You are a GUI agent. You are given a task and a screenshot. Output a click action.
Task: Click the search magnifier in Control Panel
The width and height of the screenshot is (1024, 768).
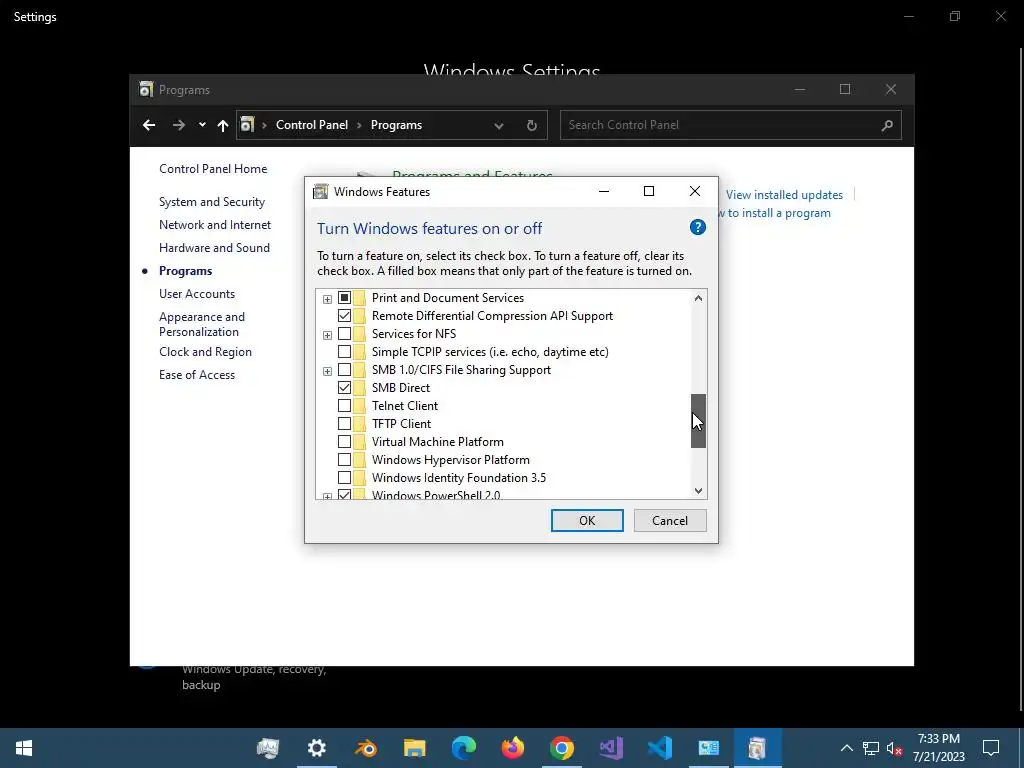coord(886,125)
